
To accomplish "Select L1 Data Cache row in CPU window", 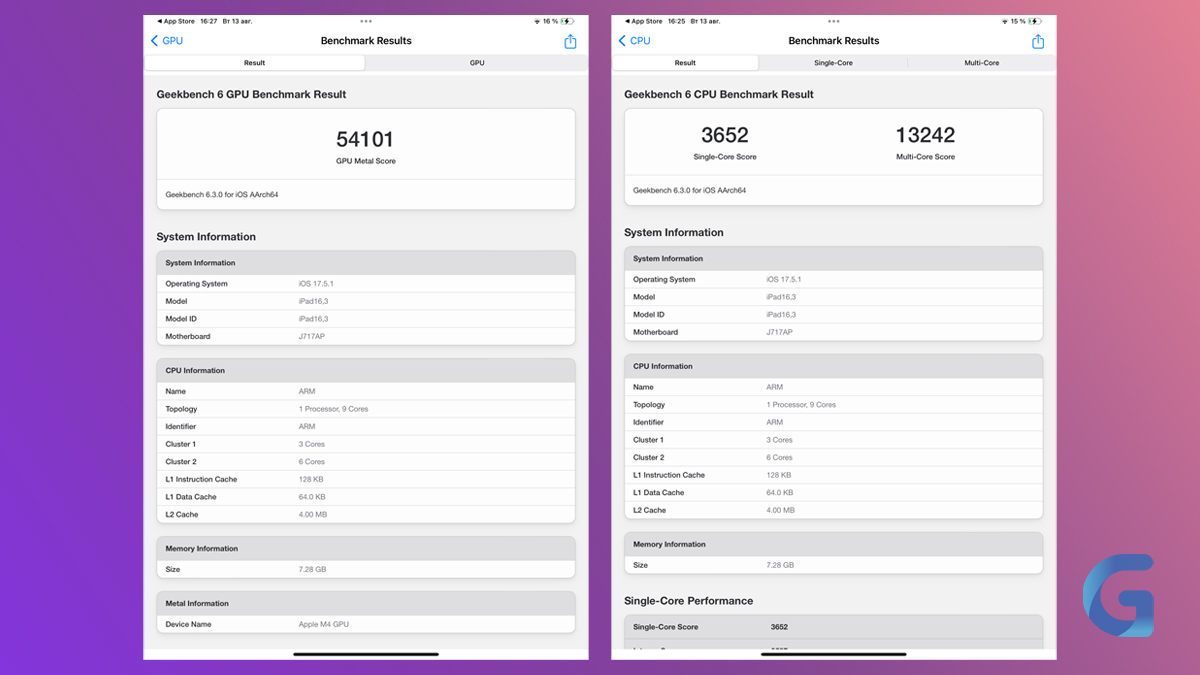I will (x=834, y=492).
